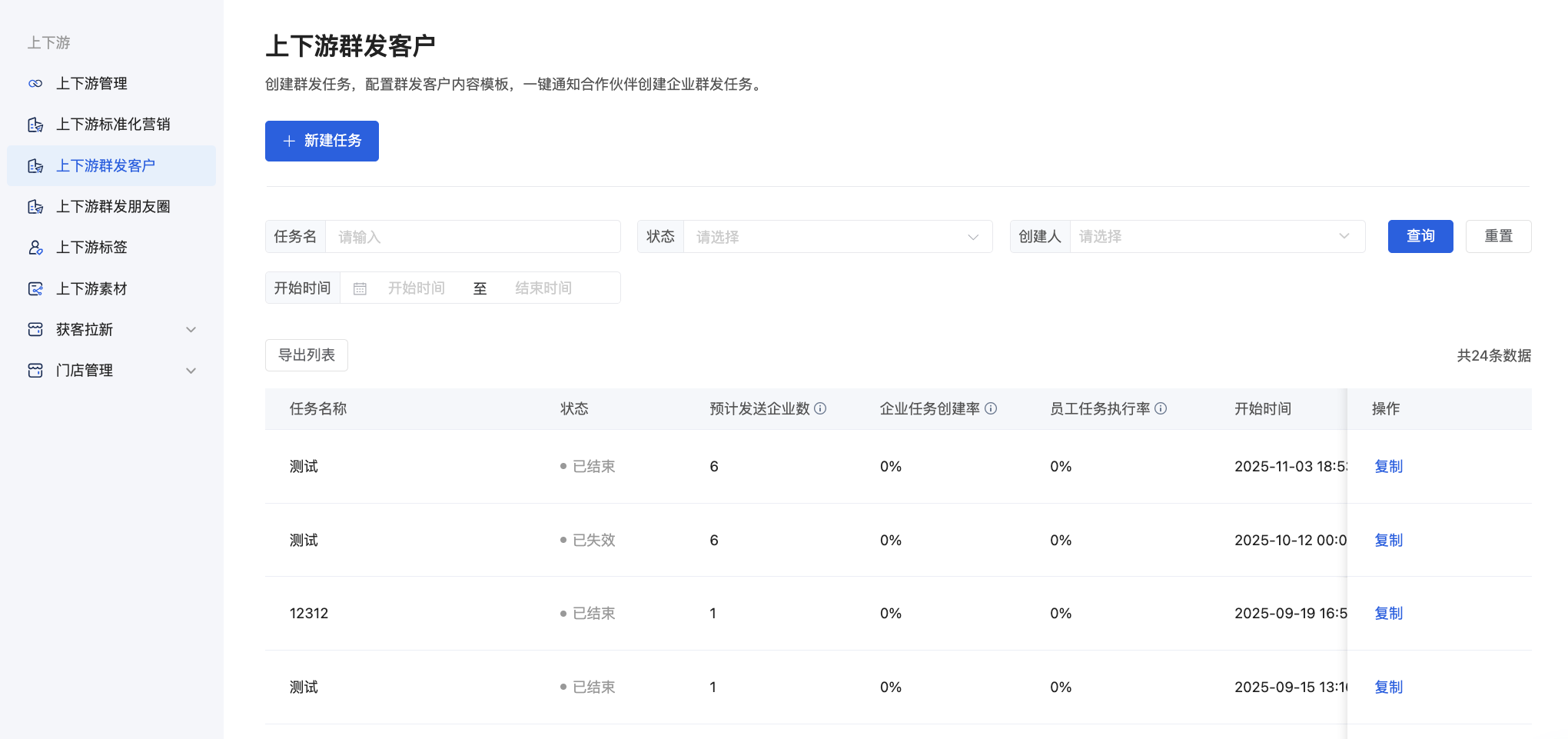The width and height of the screenshot is (1568, 739).
Task: Click the 共24条数据 total count text
Action: click(1493, 356)
